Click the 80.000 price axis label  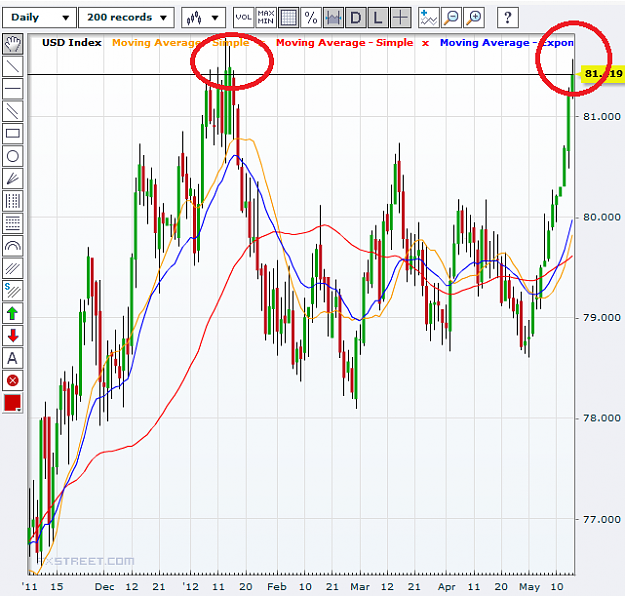[x=602, y=217]
